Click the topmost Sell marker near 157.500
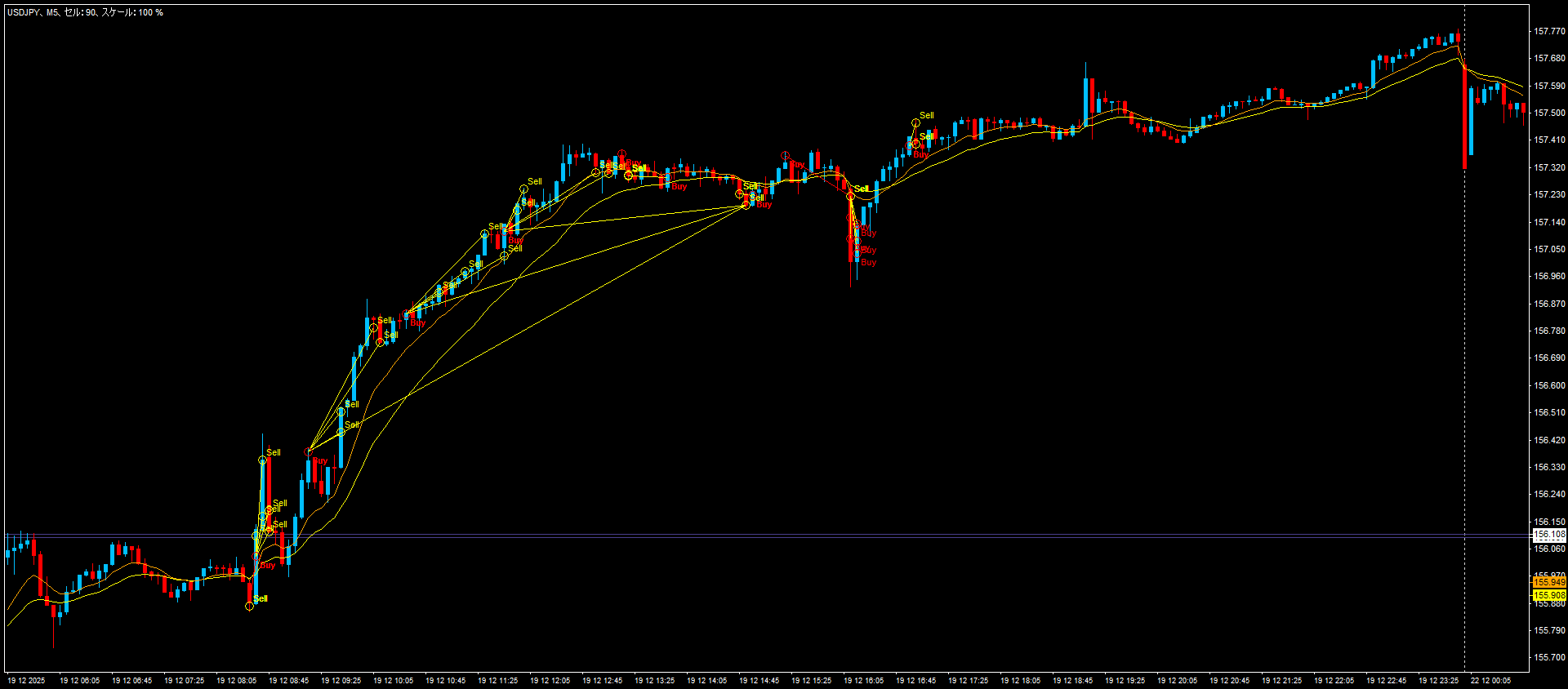The width and height of the screenshot is (1568, 689). 926,116
